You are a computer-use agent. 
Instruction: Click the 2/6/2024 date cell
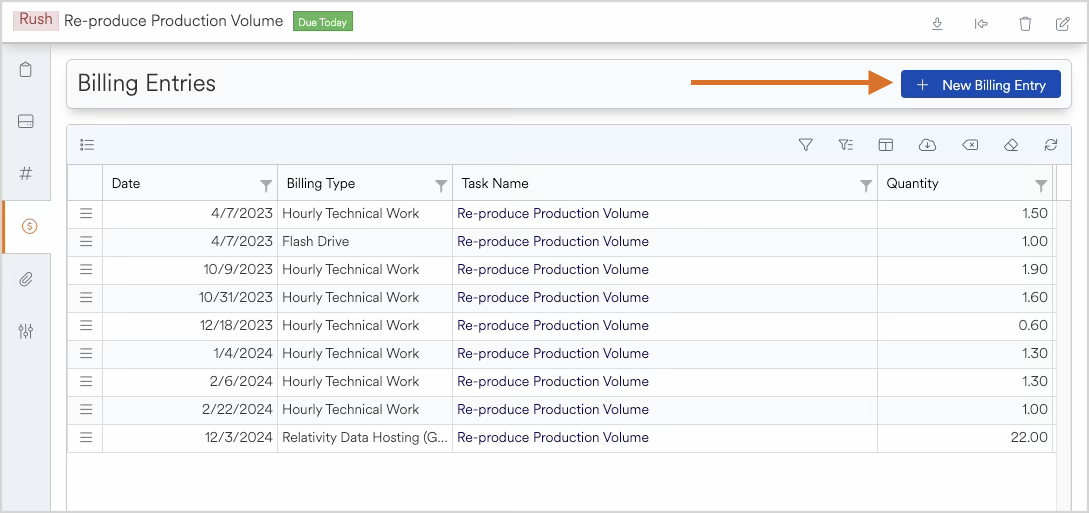pyautogui.click(x=190, y=381)
